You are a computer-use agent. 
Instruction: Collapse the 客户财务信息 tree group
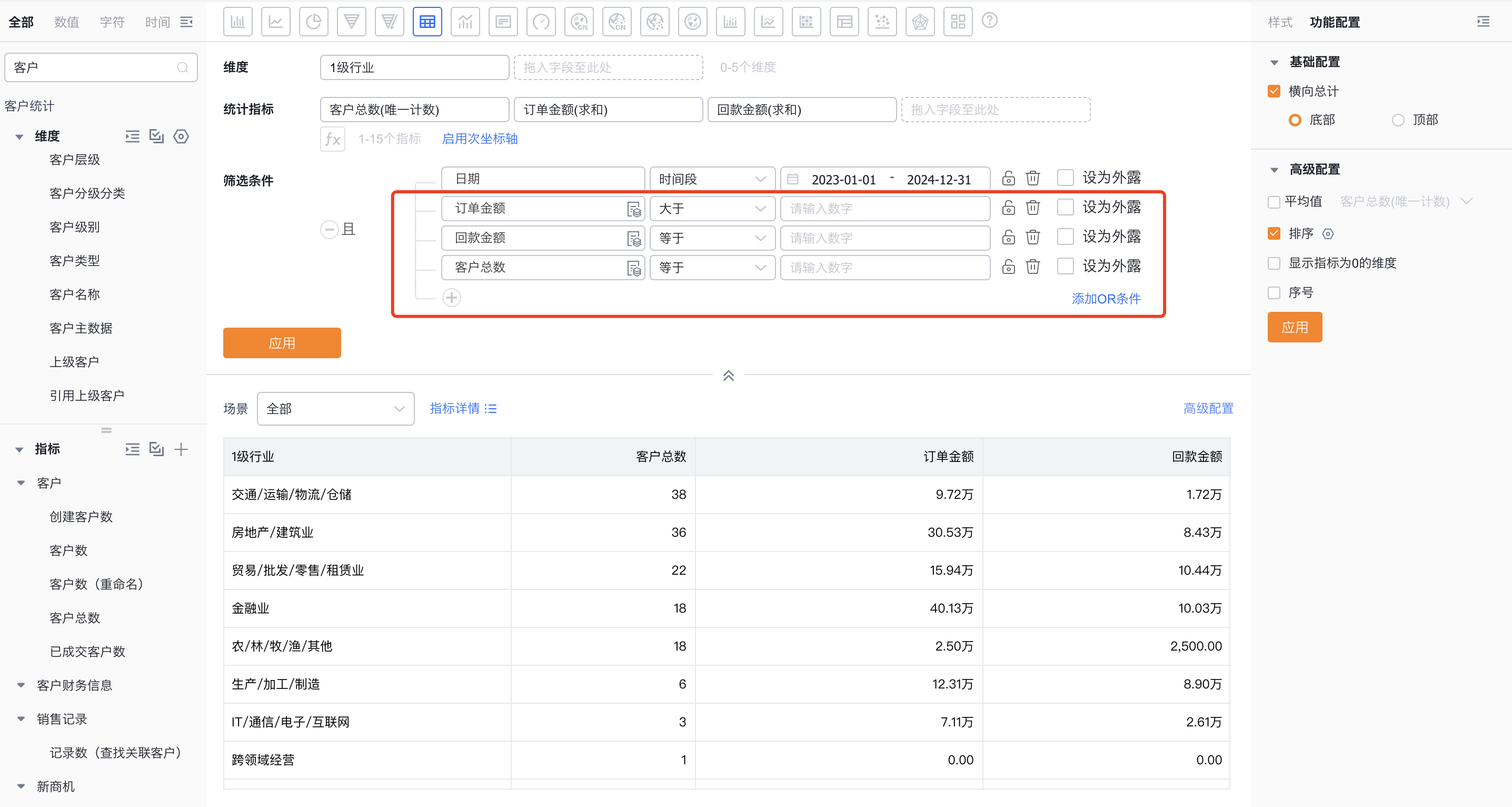click(x=21, y=685)
